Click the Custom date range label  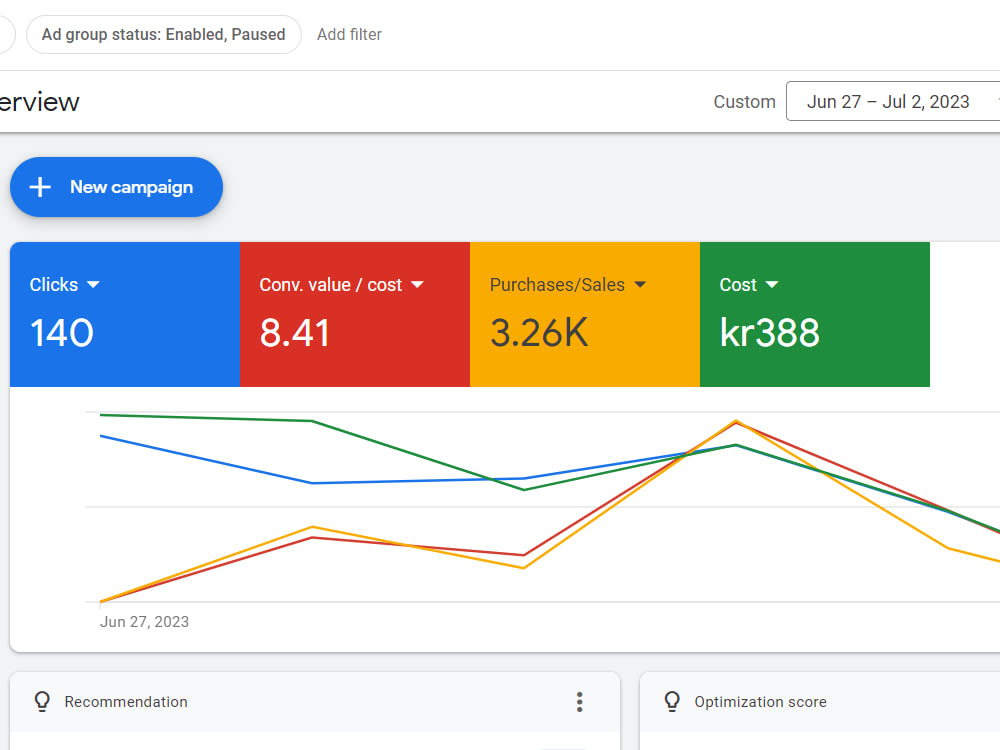click(x=744, y=101)
